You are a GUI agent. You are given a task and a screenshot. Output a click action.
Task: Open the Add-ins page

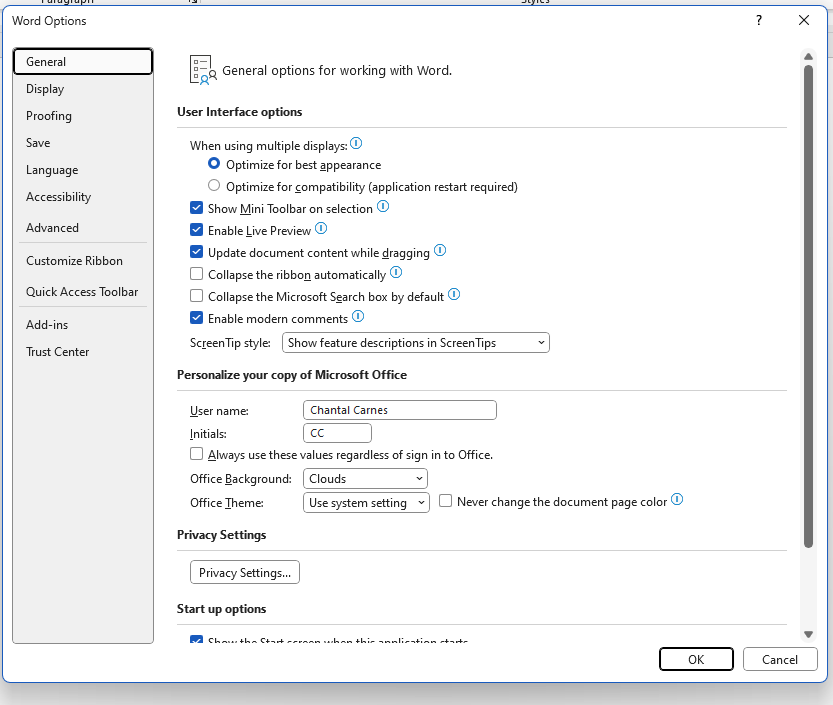click(x=83, y=325)
